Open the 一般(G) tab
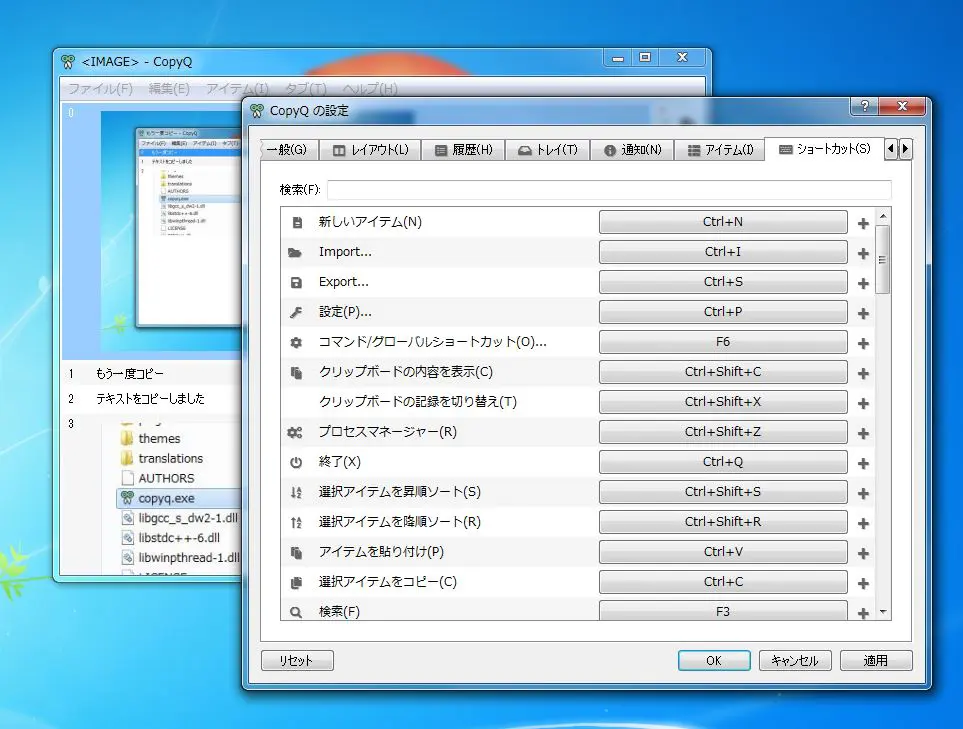This screenshot has height=729, width=963. (x=289, y=150)
